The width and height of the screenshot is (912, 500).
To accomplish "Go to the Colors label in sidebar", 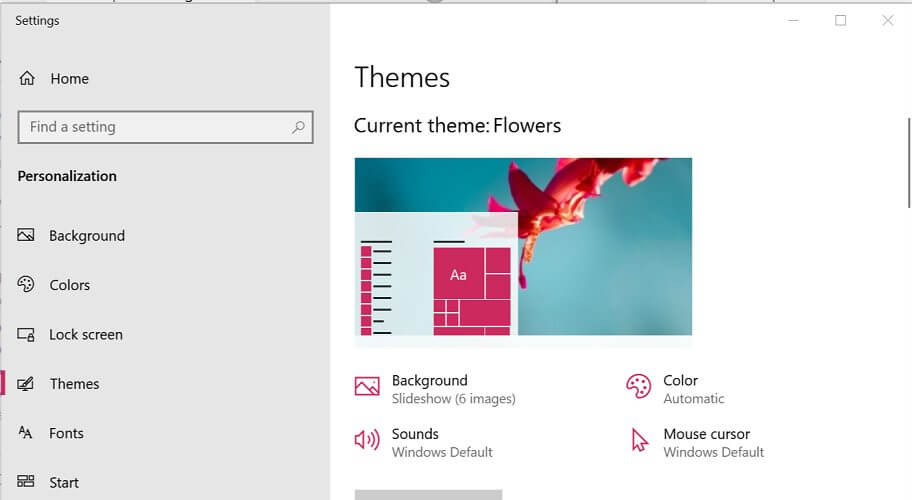I will pos(69,285).
